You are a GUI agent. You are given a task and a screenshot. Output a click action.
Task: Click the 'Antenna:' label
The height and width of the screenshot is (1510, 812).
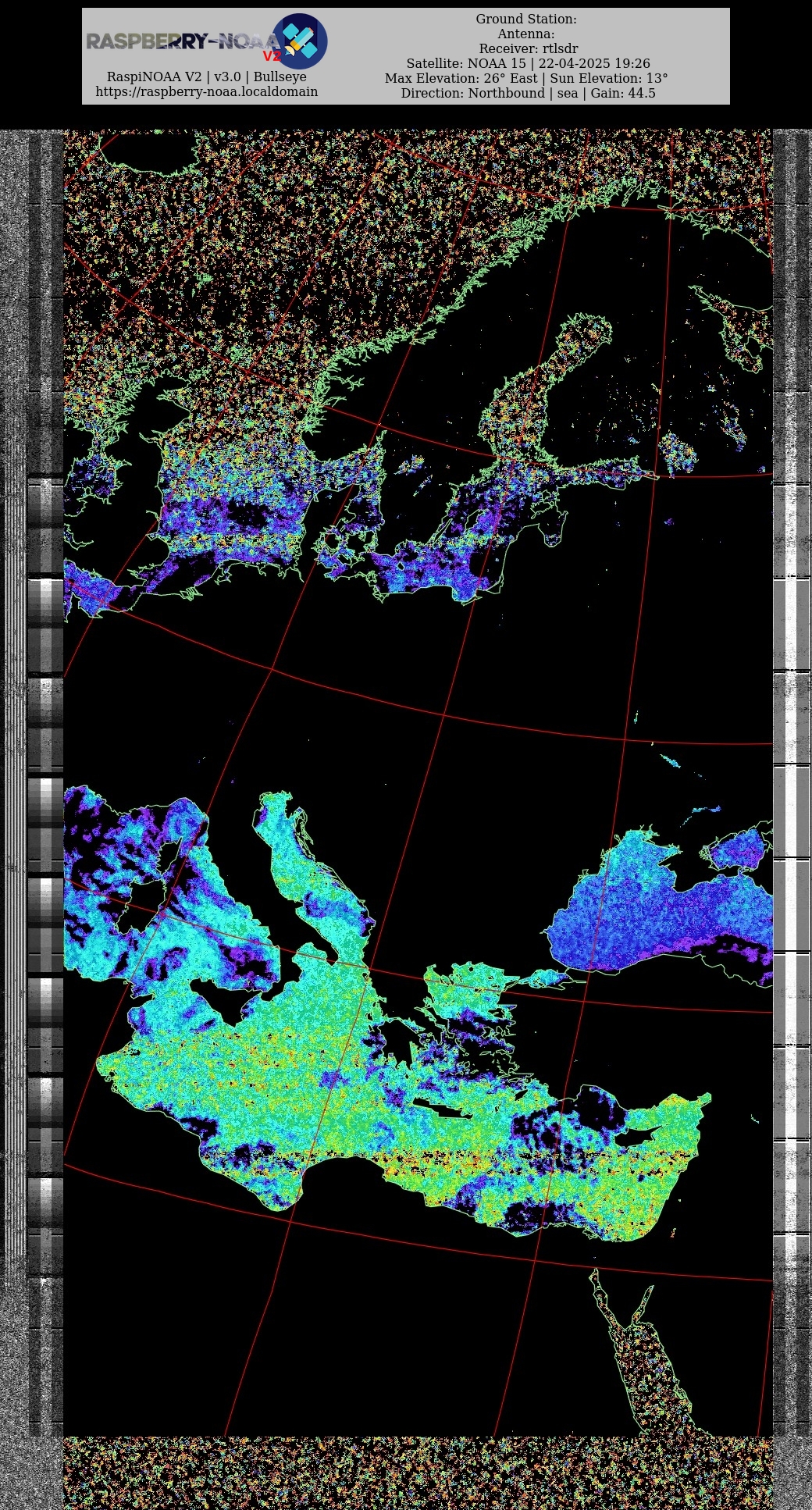[526, 34]
